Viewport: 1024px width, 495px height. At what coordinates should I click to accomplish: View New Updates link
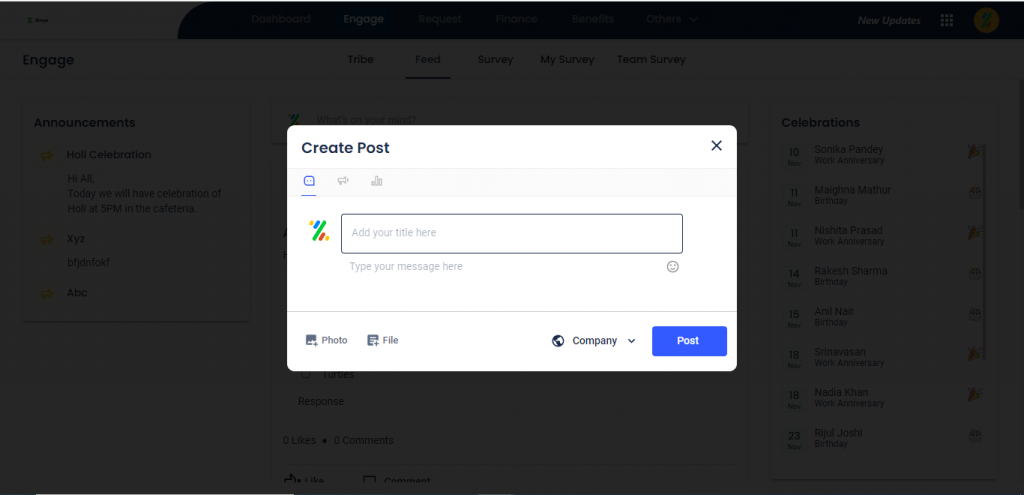click(x=889, y=21)
